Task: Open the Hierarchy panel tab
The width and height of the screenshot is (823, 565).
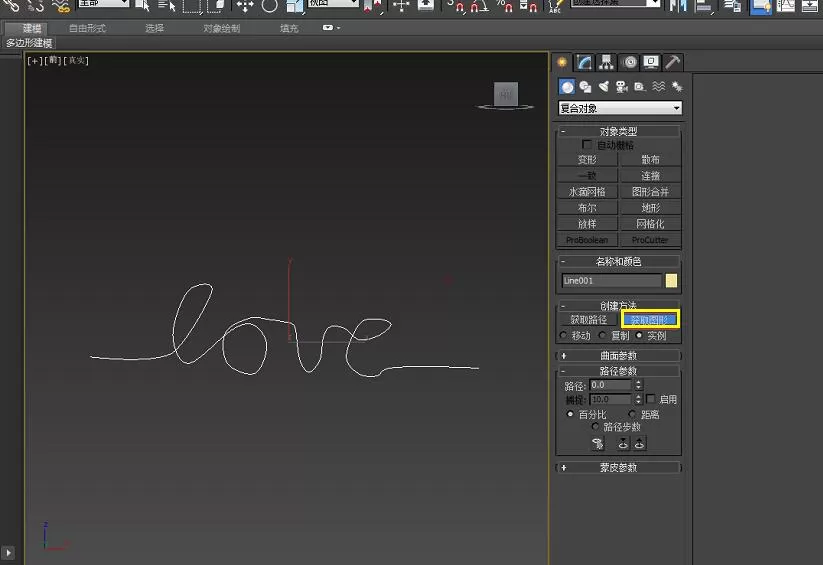Action: (606, 62)
